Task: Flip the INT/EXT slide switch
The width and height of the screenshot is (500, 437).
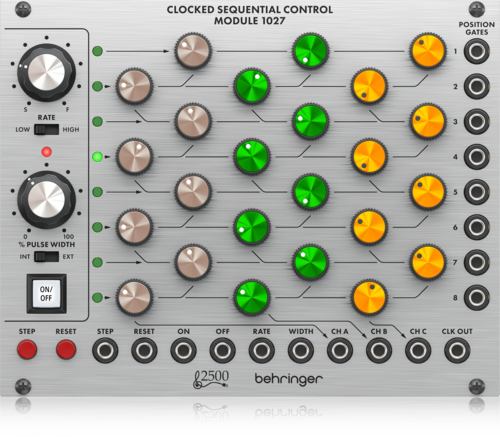Action: [x=46, y=256]
